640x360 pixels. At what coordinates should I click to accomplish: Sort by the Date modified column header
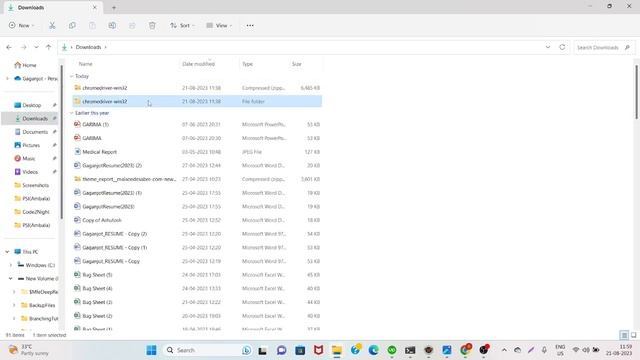(x=209, y=64)
